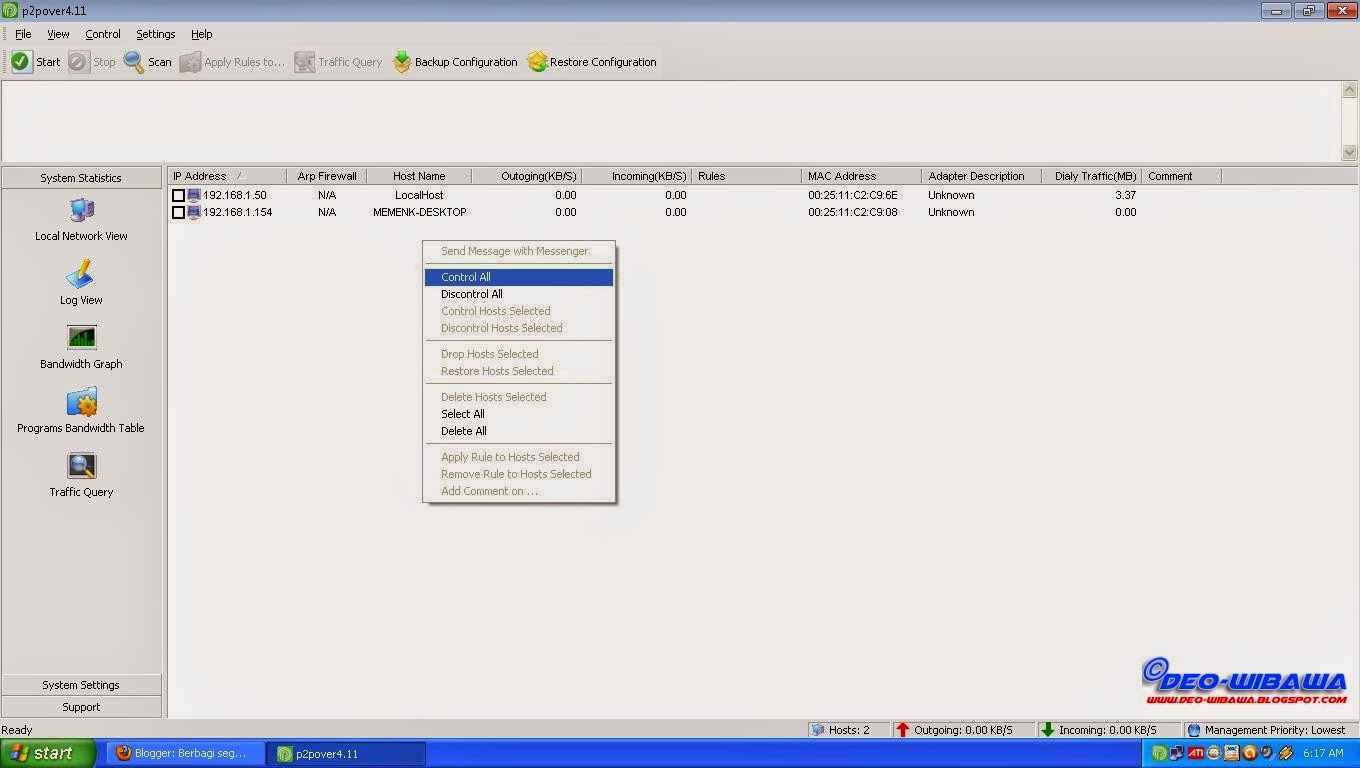Click the Management Priority icon in status bar

[1193, 730]
